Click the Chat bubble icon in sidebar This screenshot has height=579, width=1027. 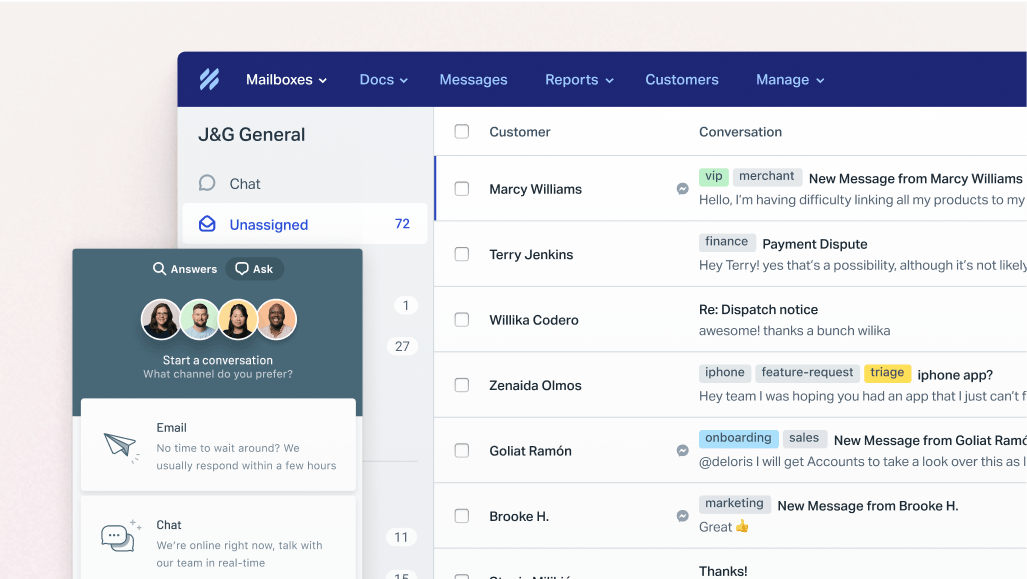coord(207,183)
